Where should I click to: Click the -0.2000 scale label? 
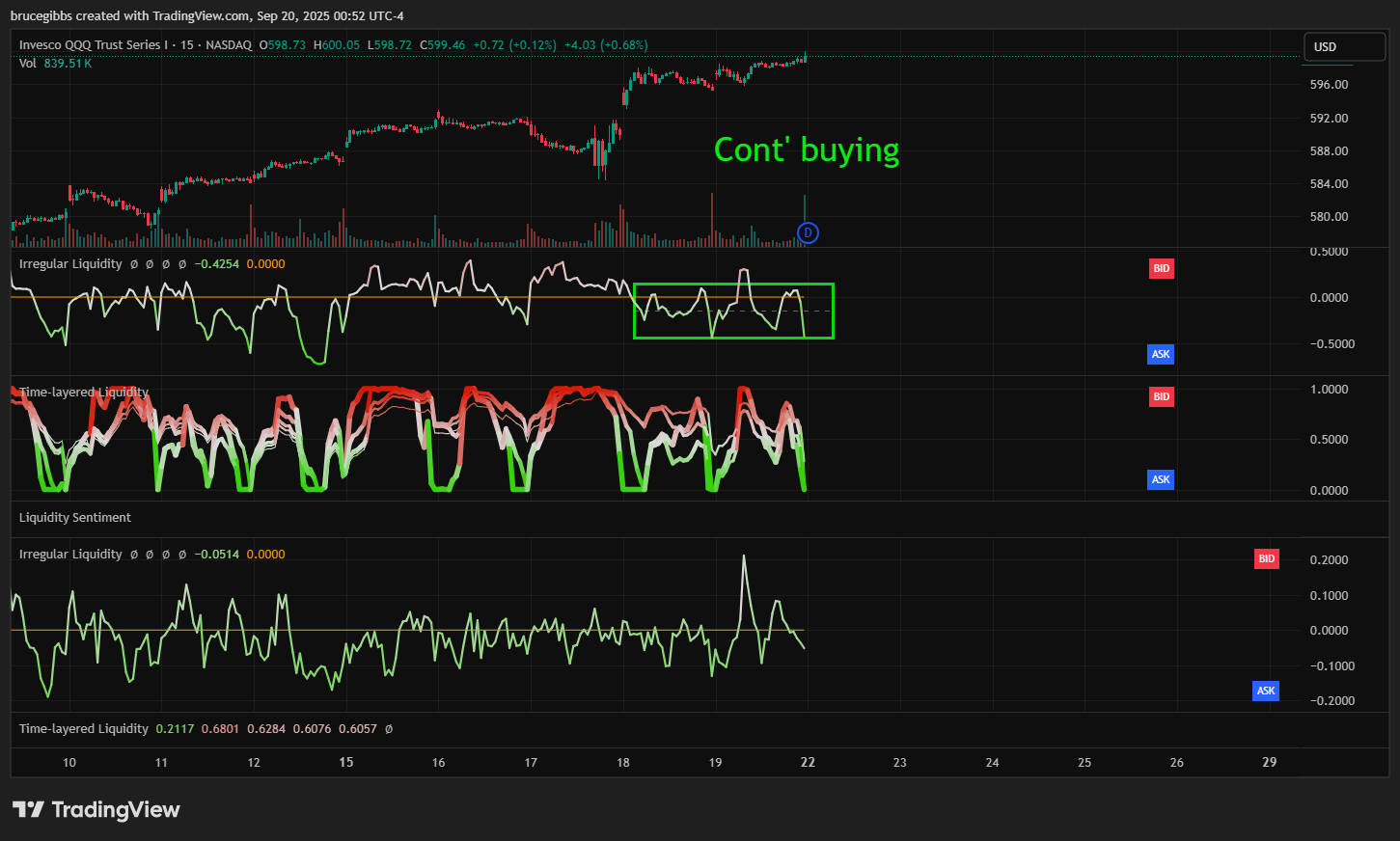1331,700
